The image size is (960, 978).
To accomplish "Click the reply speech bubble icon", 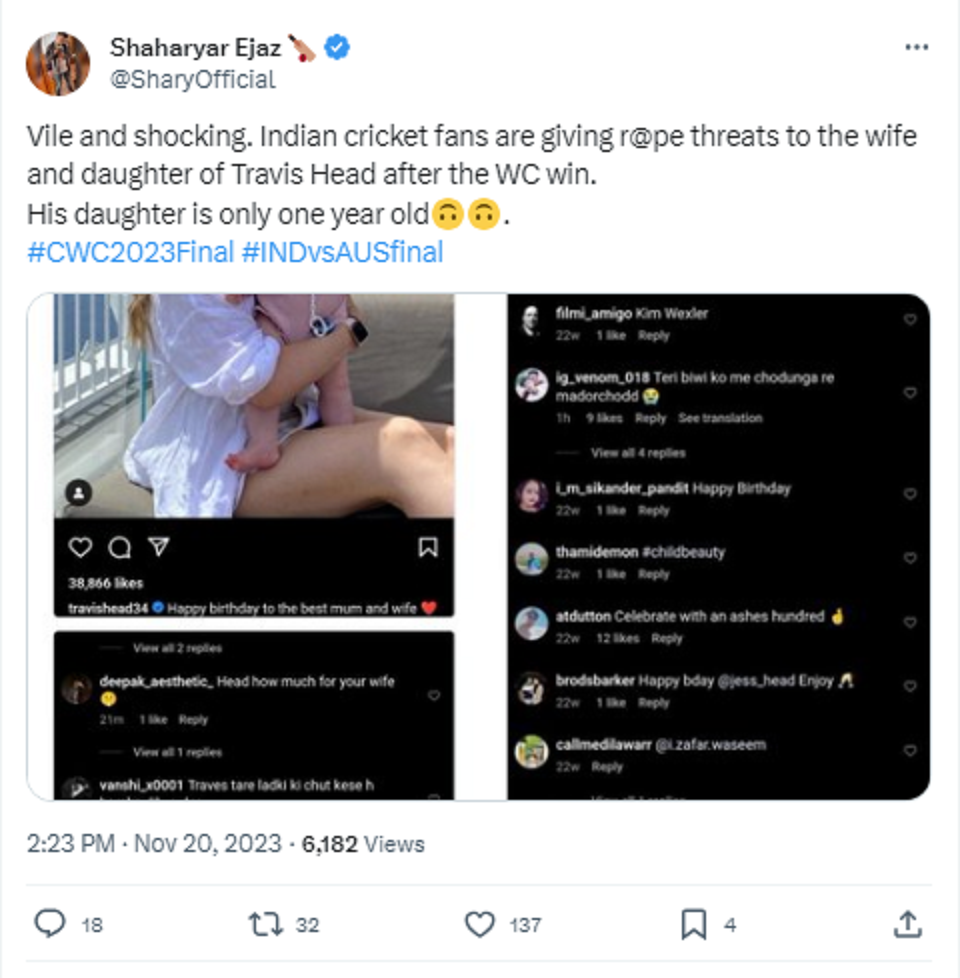I will pyautogui.click(x=49, y=924).
